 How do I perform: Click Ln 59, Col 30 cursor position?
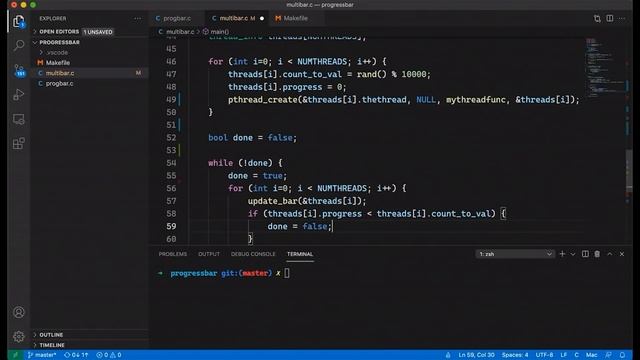point(476,355)
